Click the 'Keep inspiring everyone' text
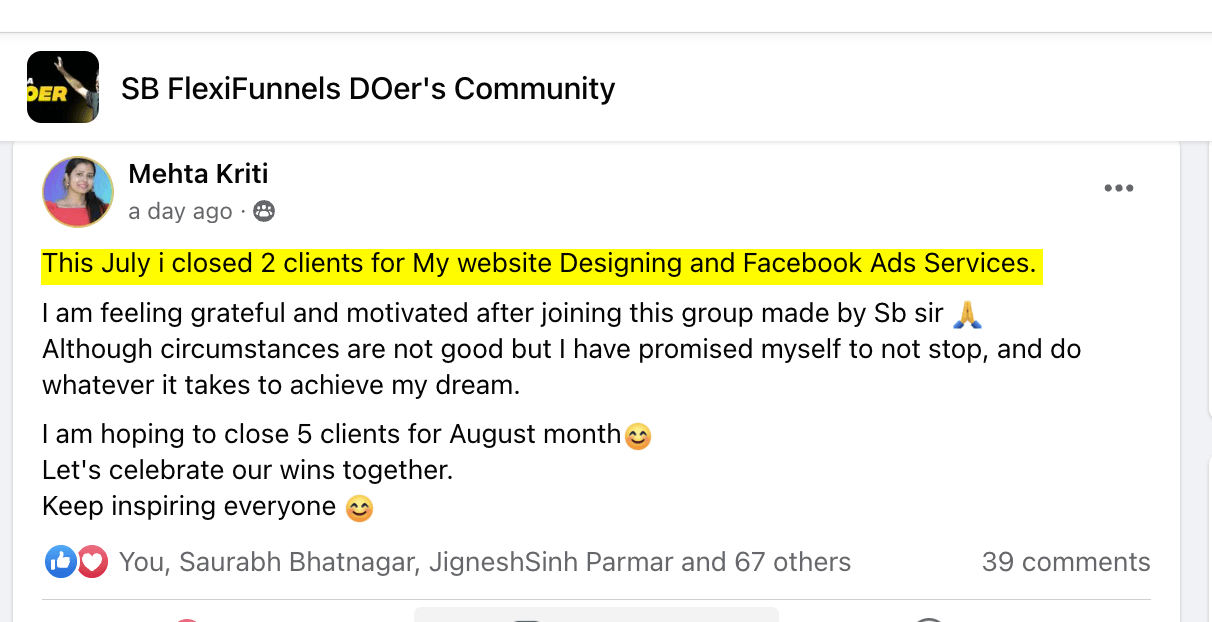 click(188, 506)
